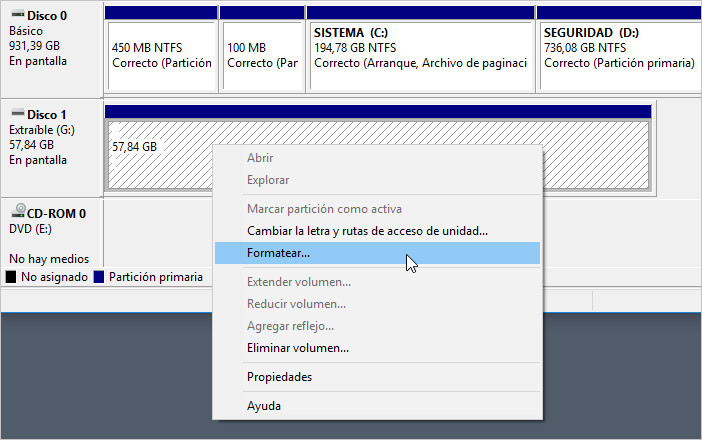The height and width of the screenshot is (440, 702).
Task: Click the black 'No asignado' legend swatch
Action: point(11,277)
